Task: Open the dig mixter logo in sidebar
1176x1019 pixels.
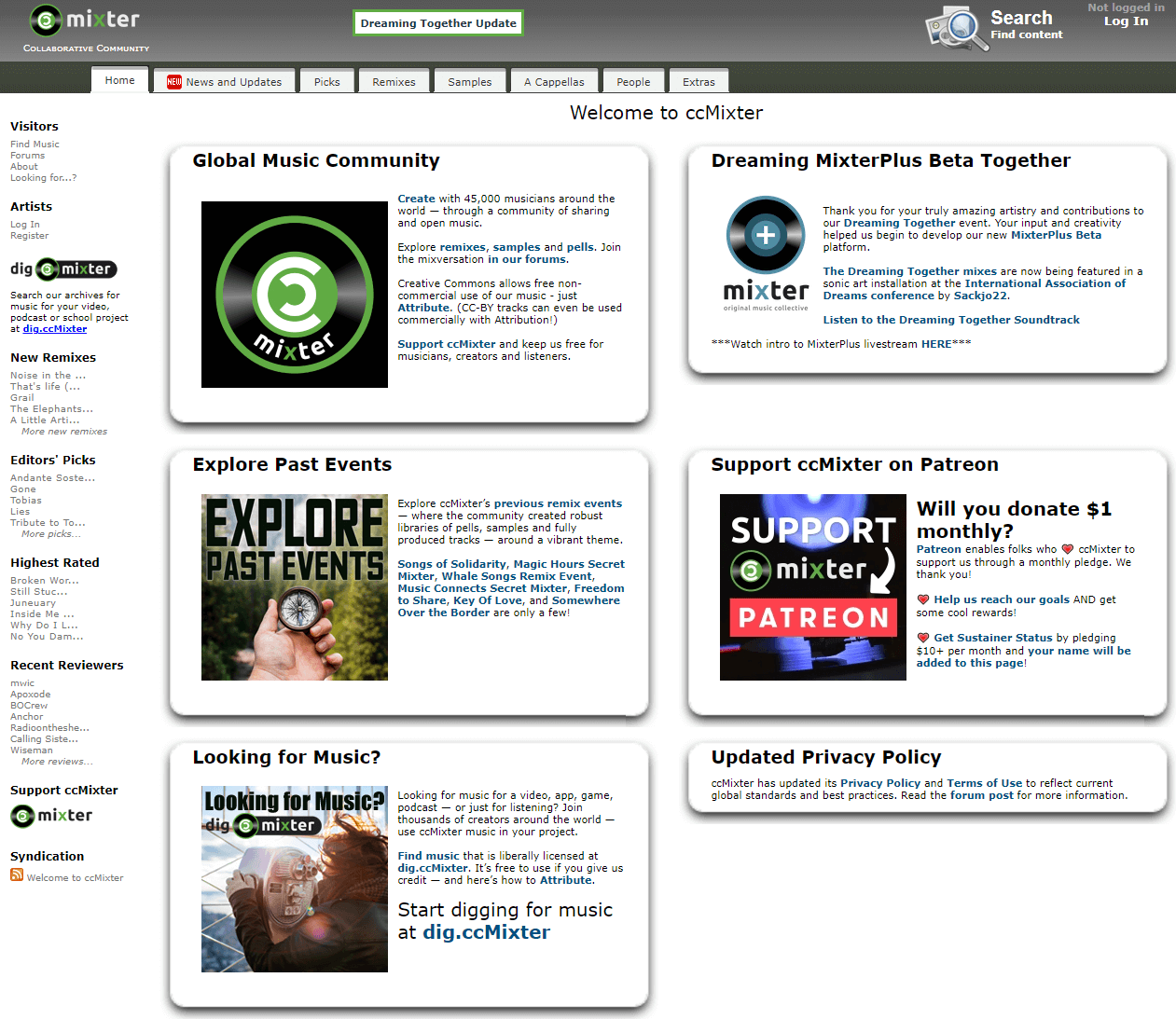Action: pos(63,269)
